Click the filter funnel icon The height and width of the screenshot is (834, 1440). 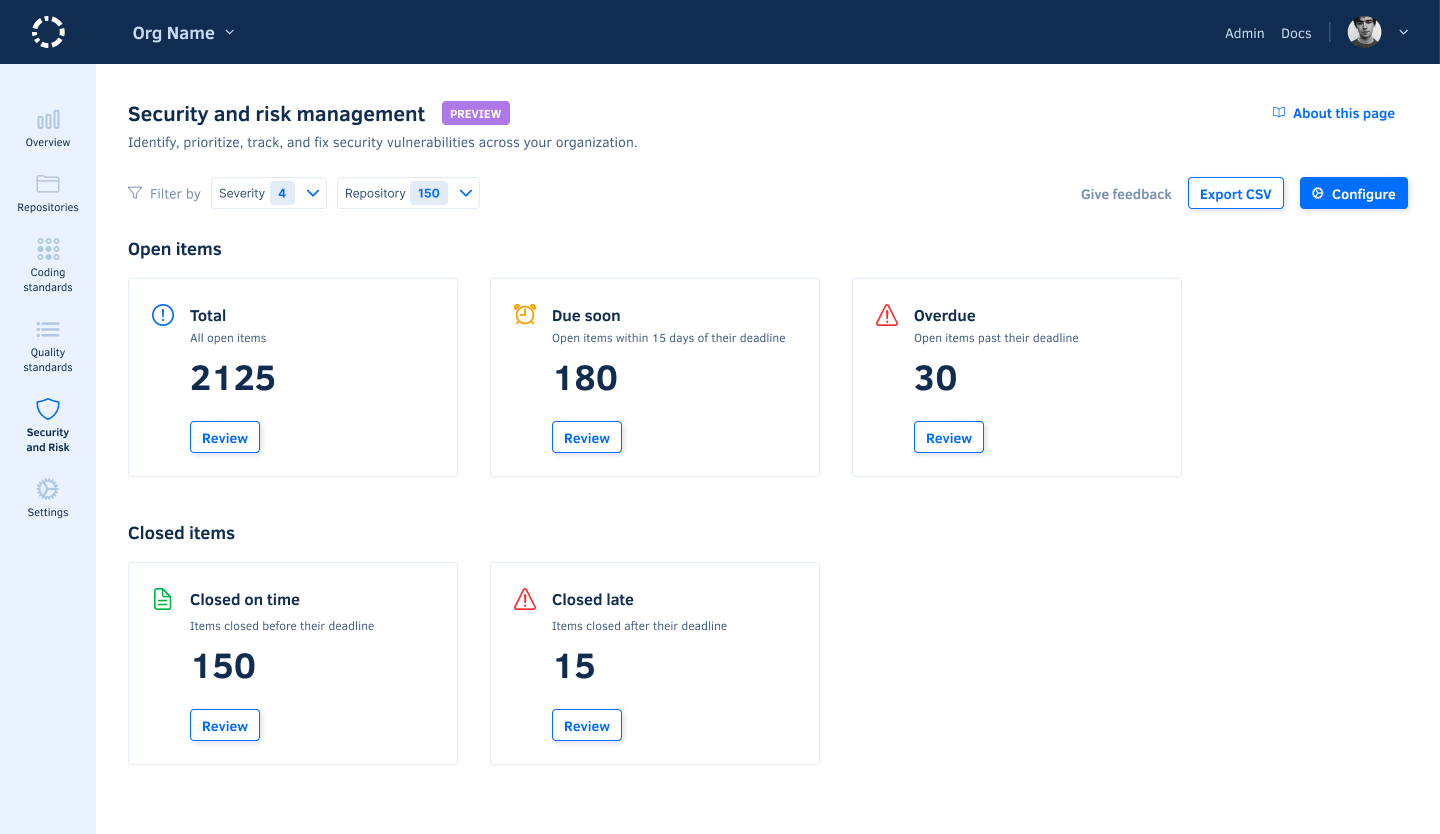pyautogui.click(x=133, y=193)
